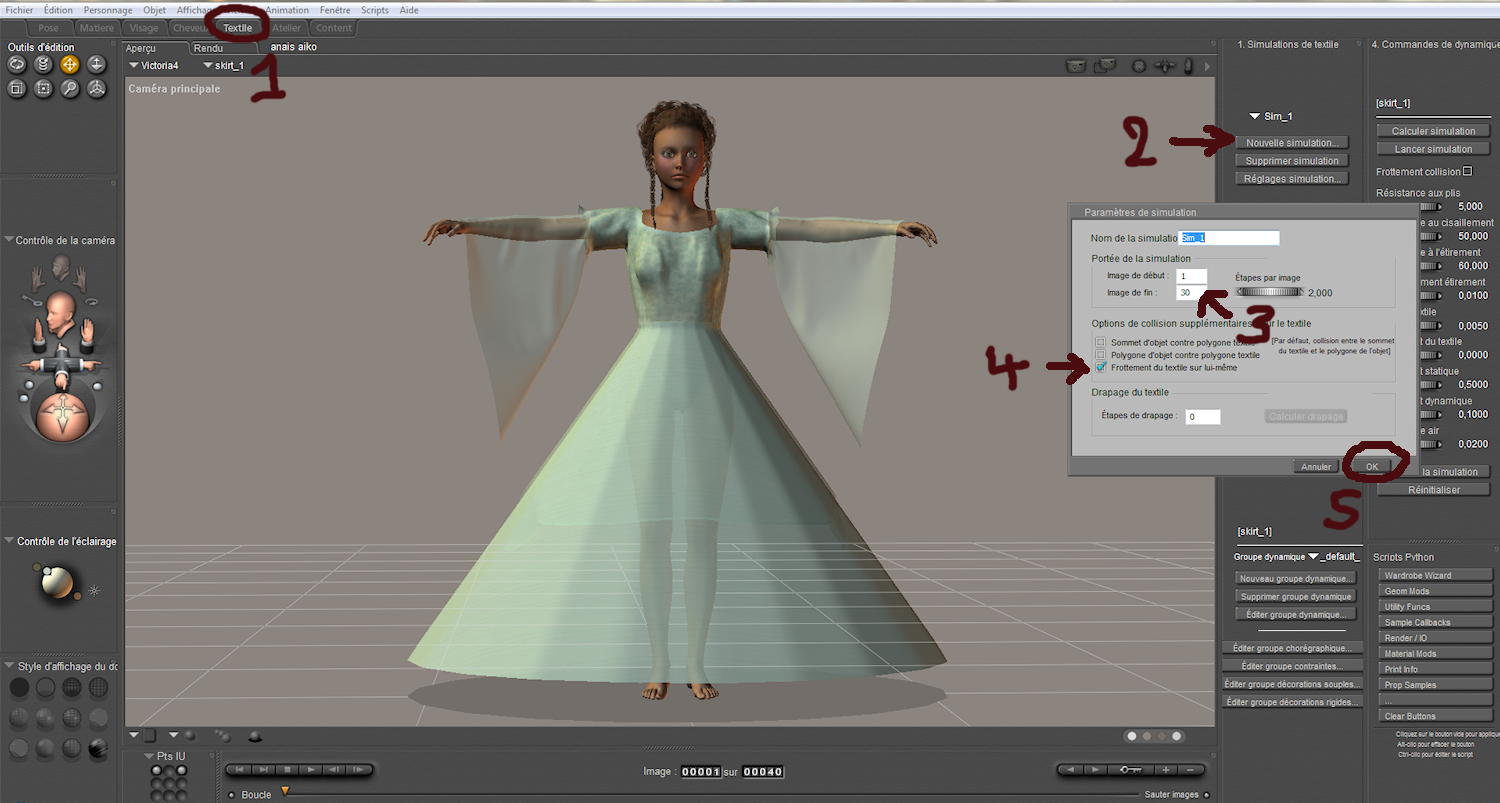The image size is (1500, 803).
Task: Click the Étapes de drapage field
Action: 1203,416
